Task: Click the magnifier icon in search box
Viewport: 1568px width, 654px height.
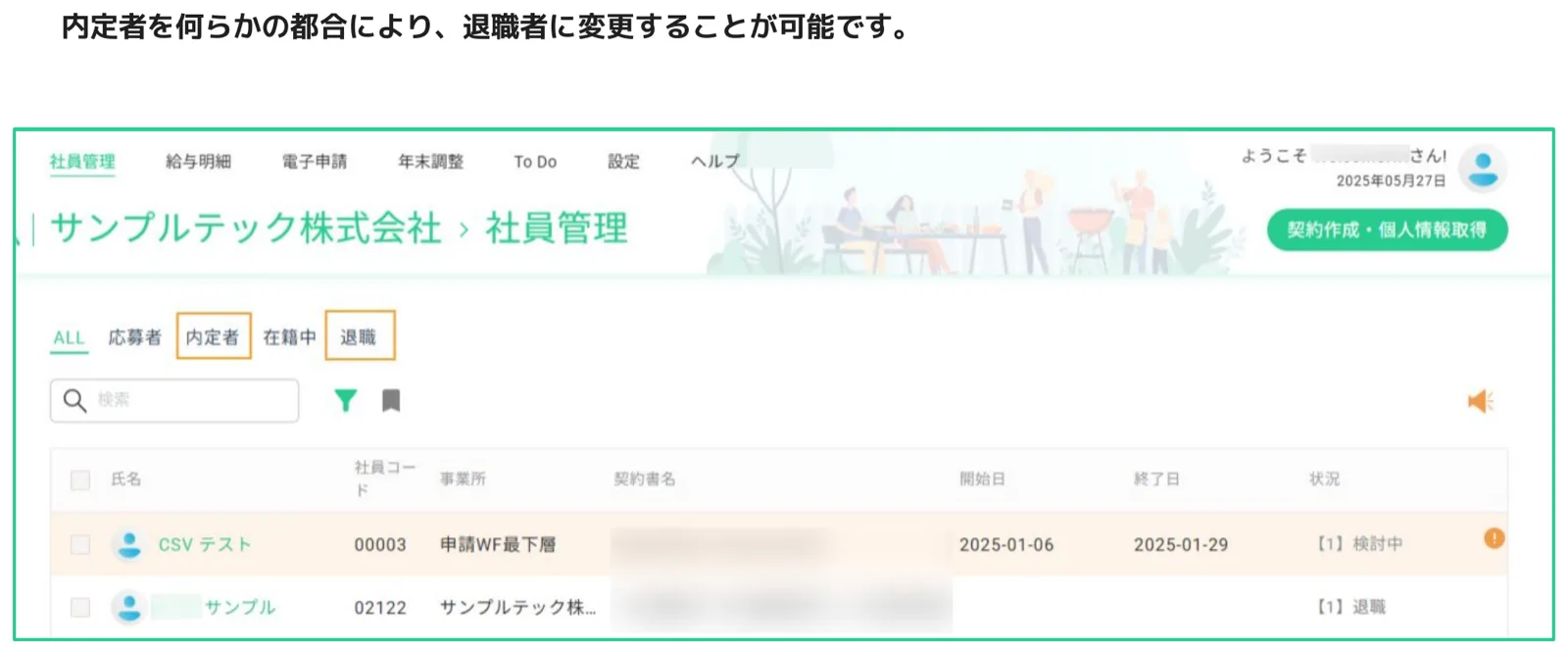Action: pos(74,400)
